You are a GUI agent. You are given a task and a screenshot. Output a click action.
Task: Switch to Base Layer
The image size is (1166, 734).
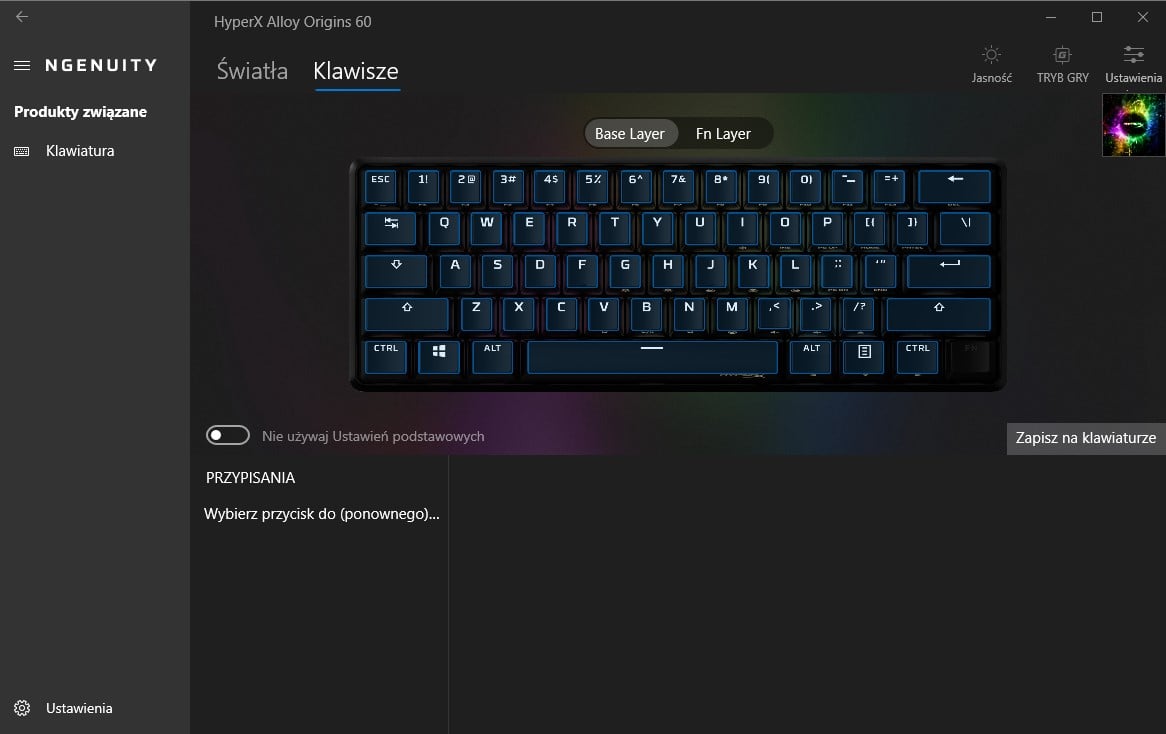coord(630,134)
